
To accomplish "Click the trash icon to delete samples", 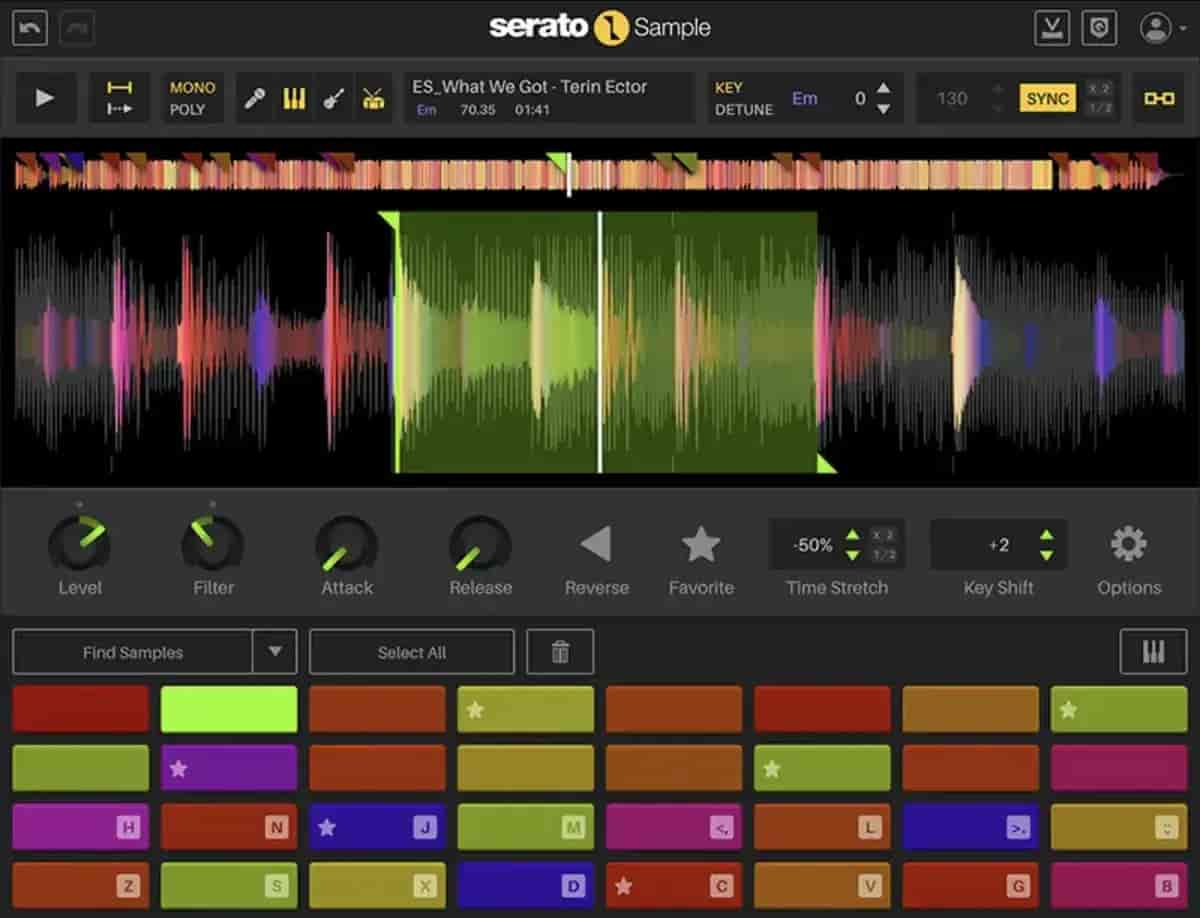I will click(560, 651).
